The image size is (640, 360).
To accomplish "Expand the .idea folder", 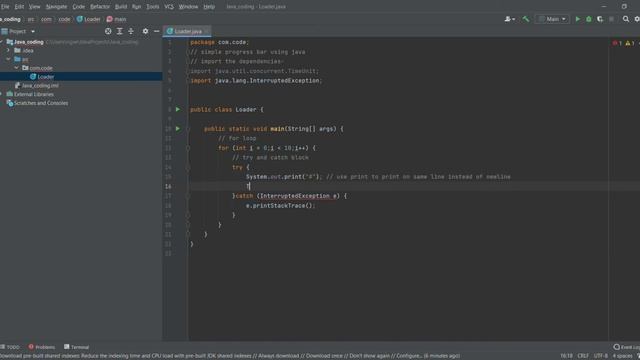I will [x=8, y=50].
